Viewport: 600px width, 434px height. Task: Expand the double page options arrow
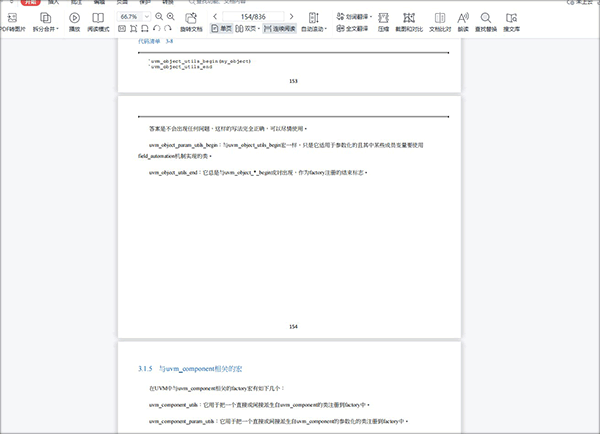point(259,29)
